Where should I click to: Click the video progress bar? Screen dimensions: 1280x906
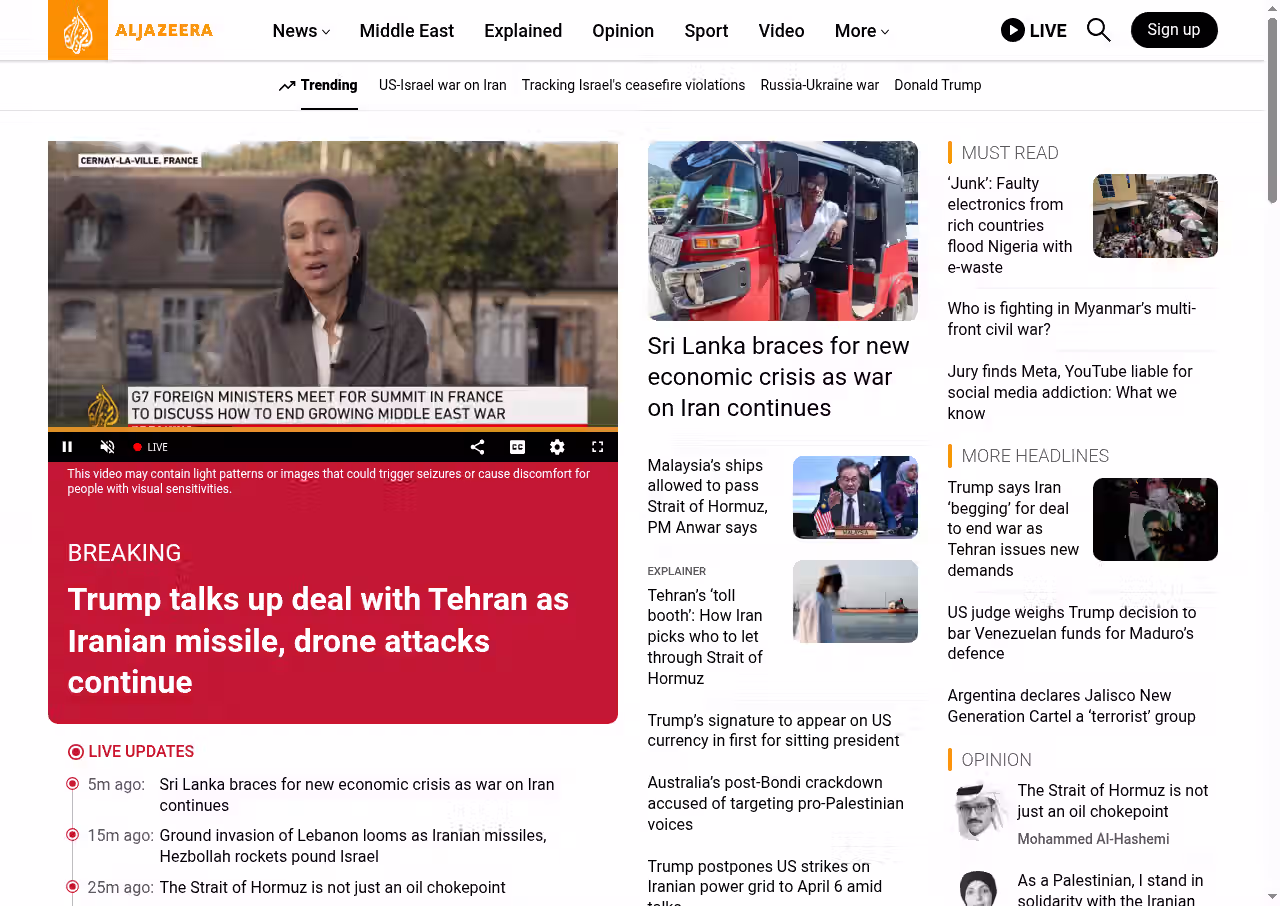(332, 430)
